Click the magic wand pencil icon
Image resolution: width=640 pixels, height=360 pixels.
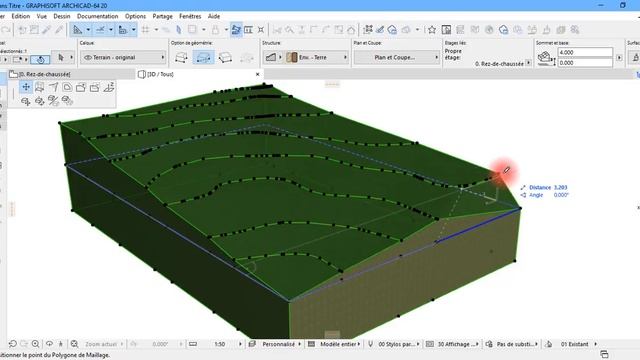pyautogui.click(x=380, y=30)
